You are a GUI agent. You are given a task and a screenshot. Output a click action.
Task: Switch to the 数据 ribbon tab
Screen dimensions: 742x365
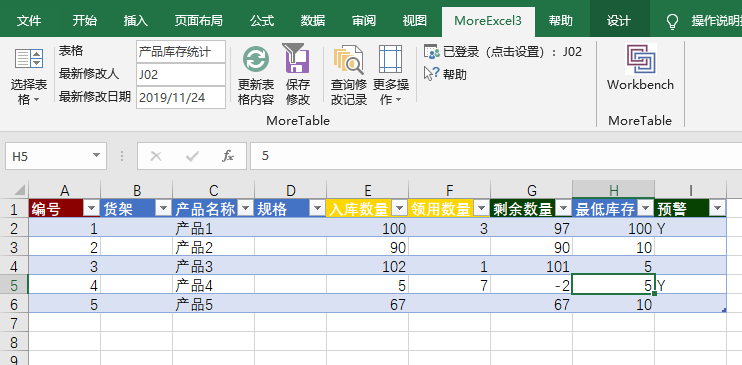[x=313, y=21]
